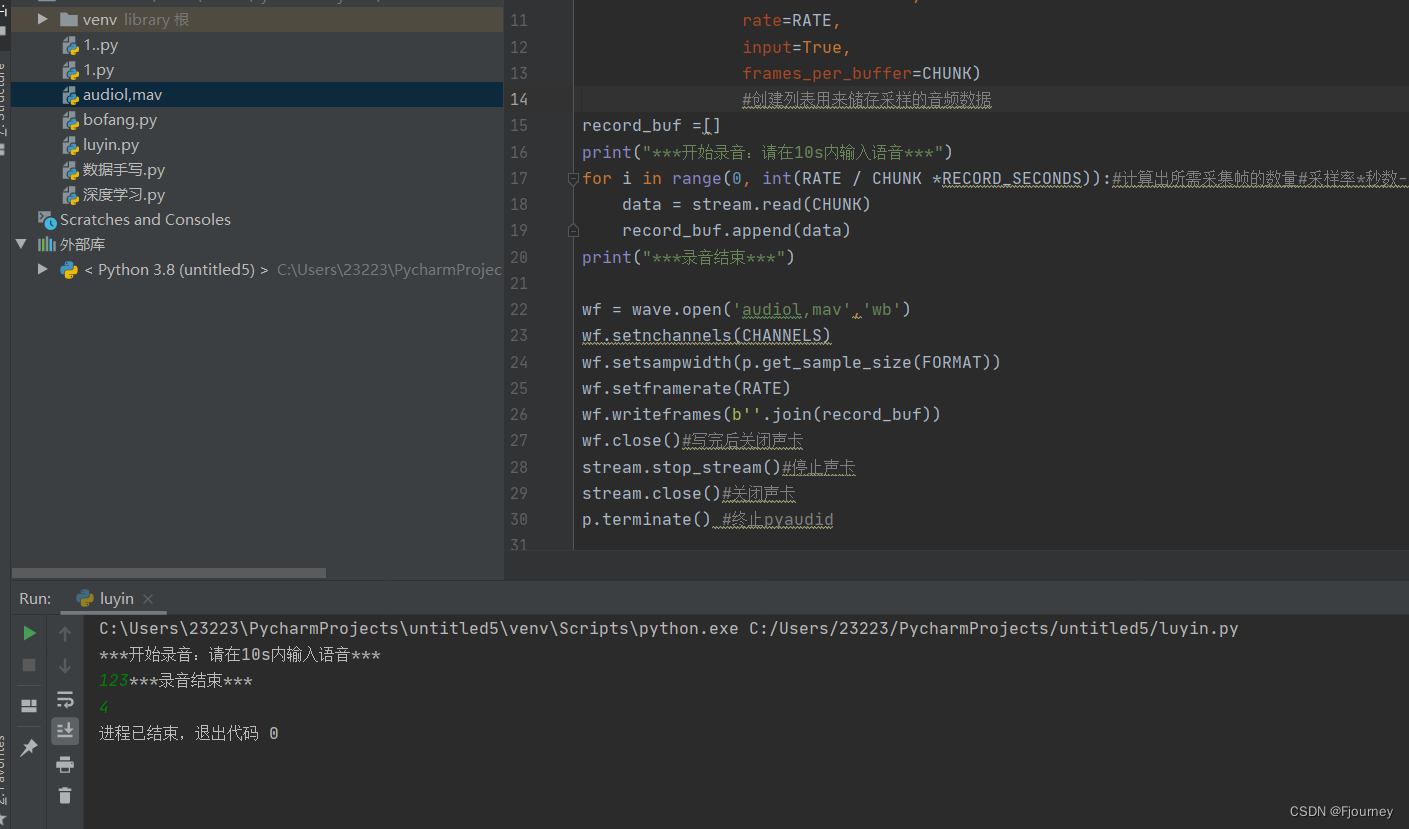This screenshot has width=1409, height=829.
Task: Click the bofang.py Python file icon
Action: [x=70, y=120]
